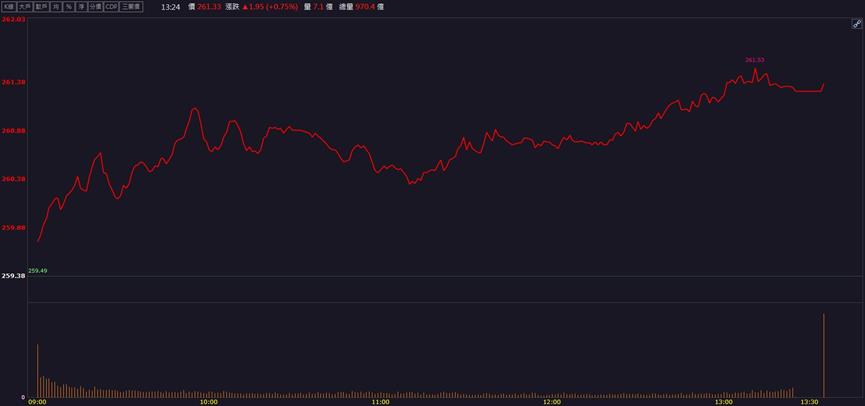Select the 11:00 time axis label

coord(381,402)
